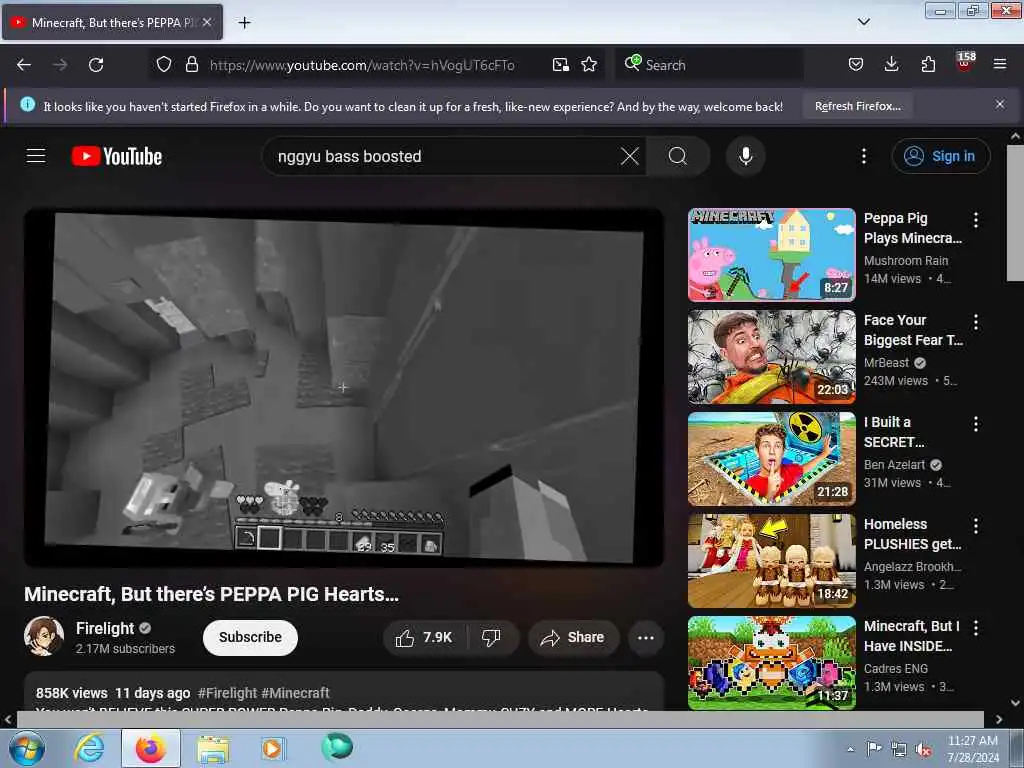Click the horizontal page scrollbar
The height and width of the screenshot is (768, 1024).
point(500,719)
